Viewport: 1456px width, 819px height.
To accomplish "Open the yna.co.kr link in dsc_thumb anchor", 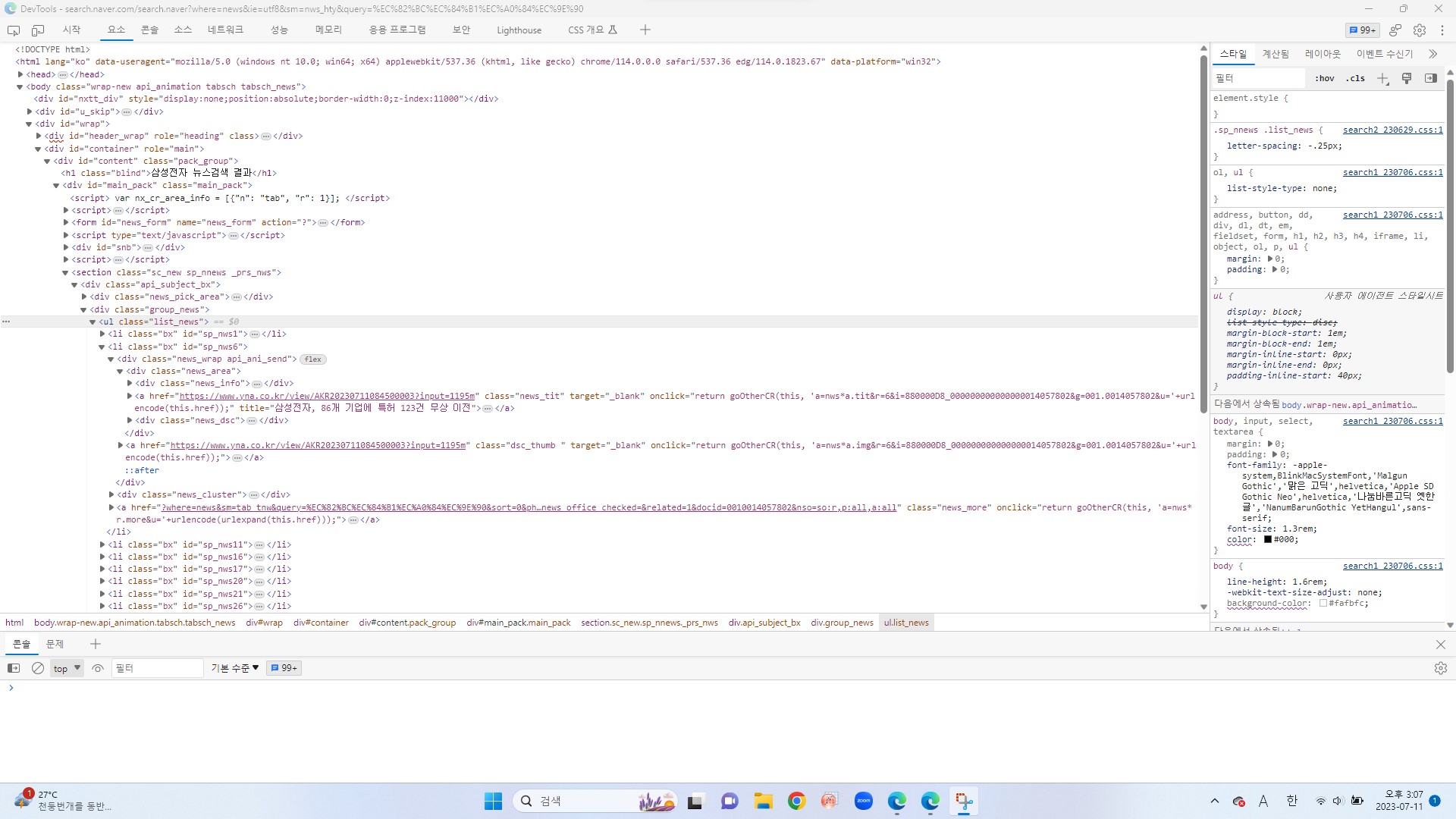I will (x=318, y=446).
